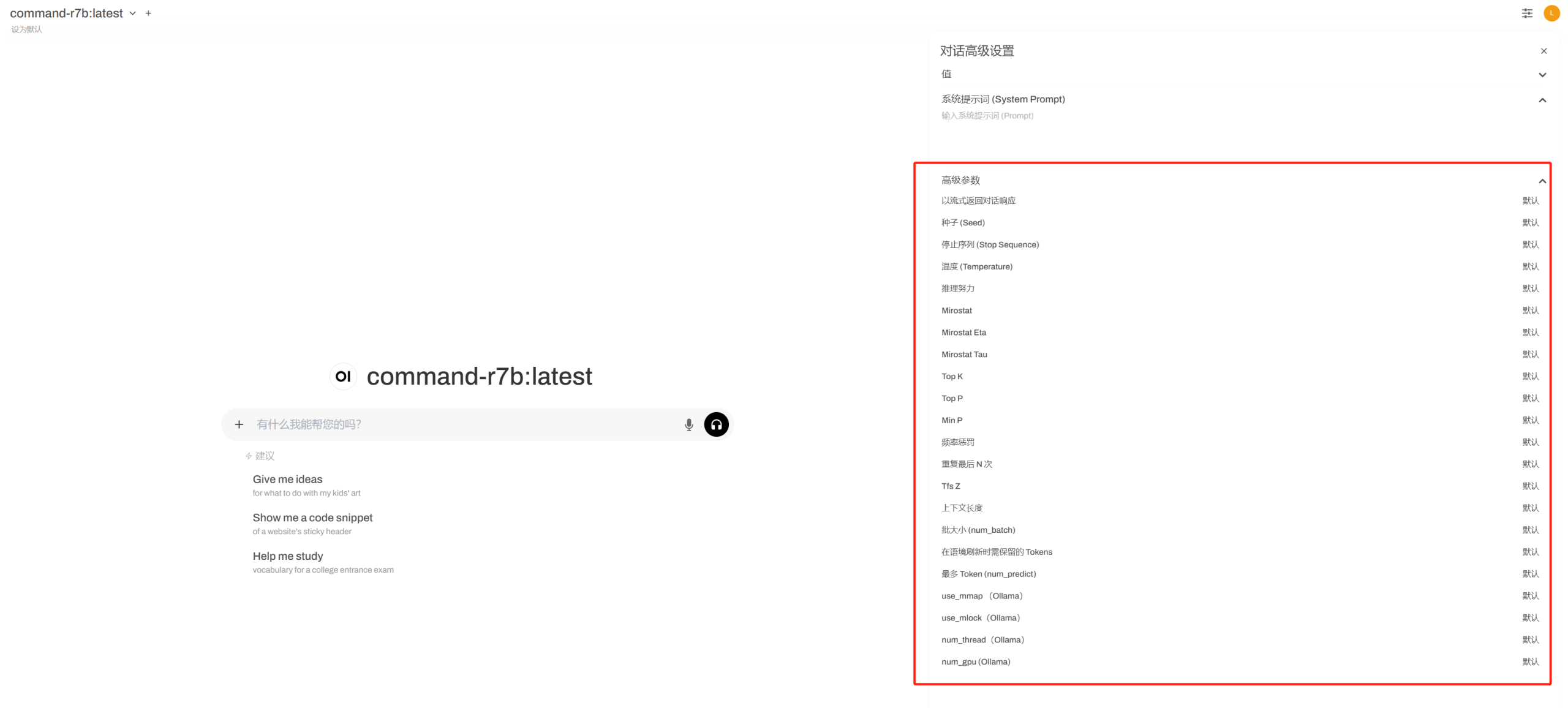Viewport: 1568px width, 708px height.
Task: Toggle the Top K default button
Action: 1530,377
